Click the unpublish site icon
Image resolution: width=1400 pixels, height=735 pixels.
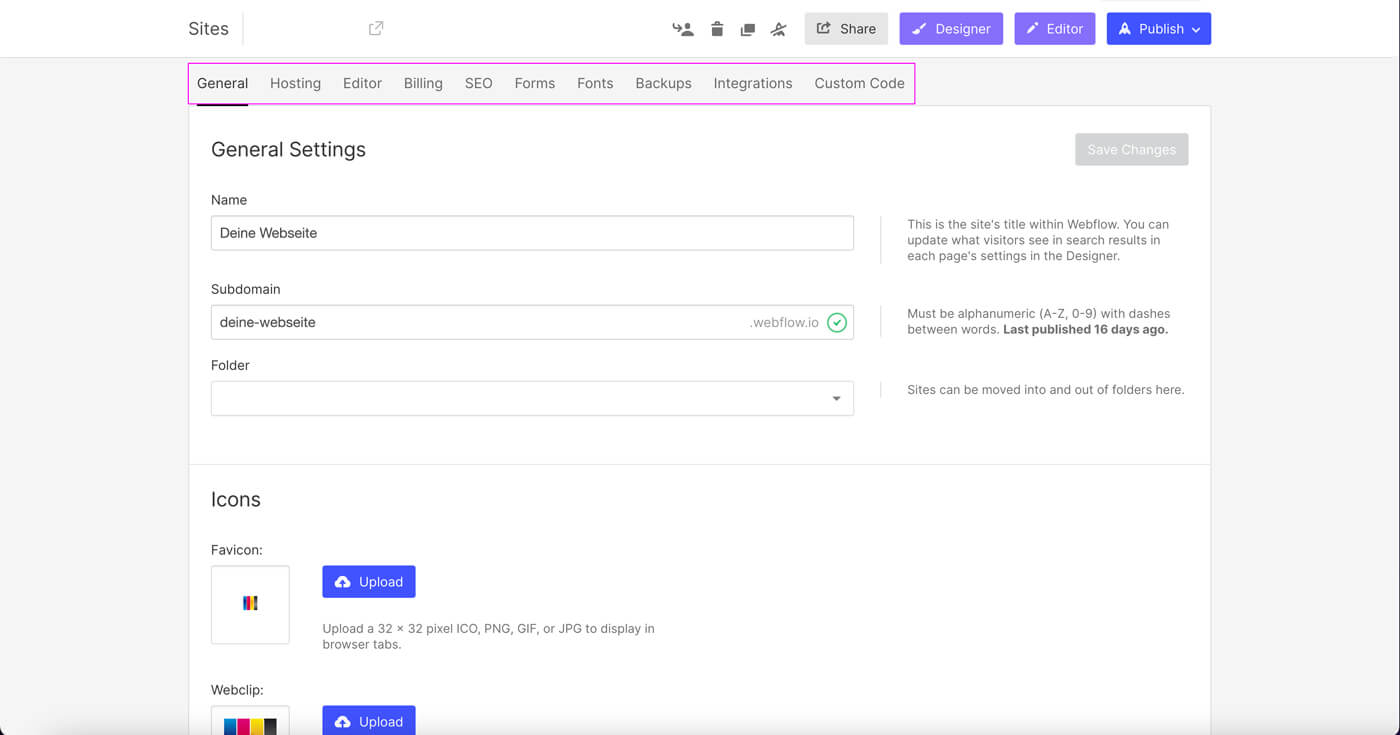click(779, 29)
